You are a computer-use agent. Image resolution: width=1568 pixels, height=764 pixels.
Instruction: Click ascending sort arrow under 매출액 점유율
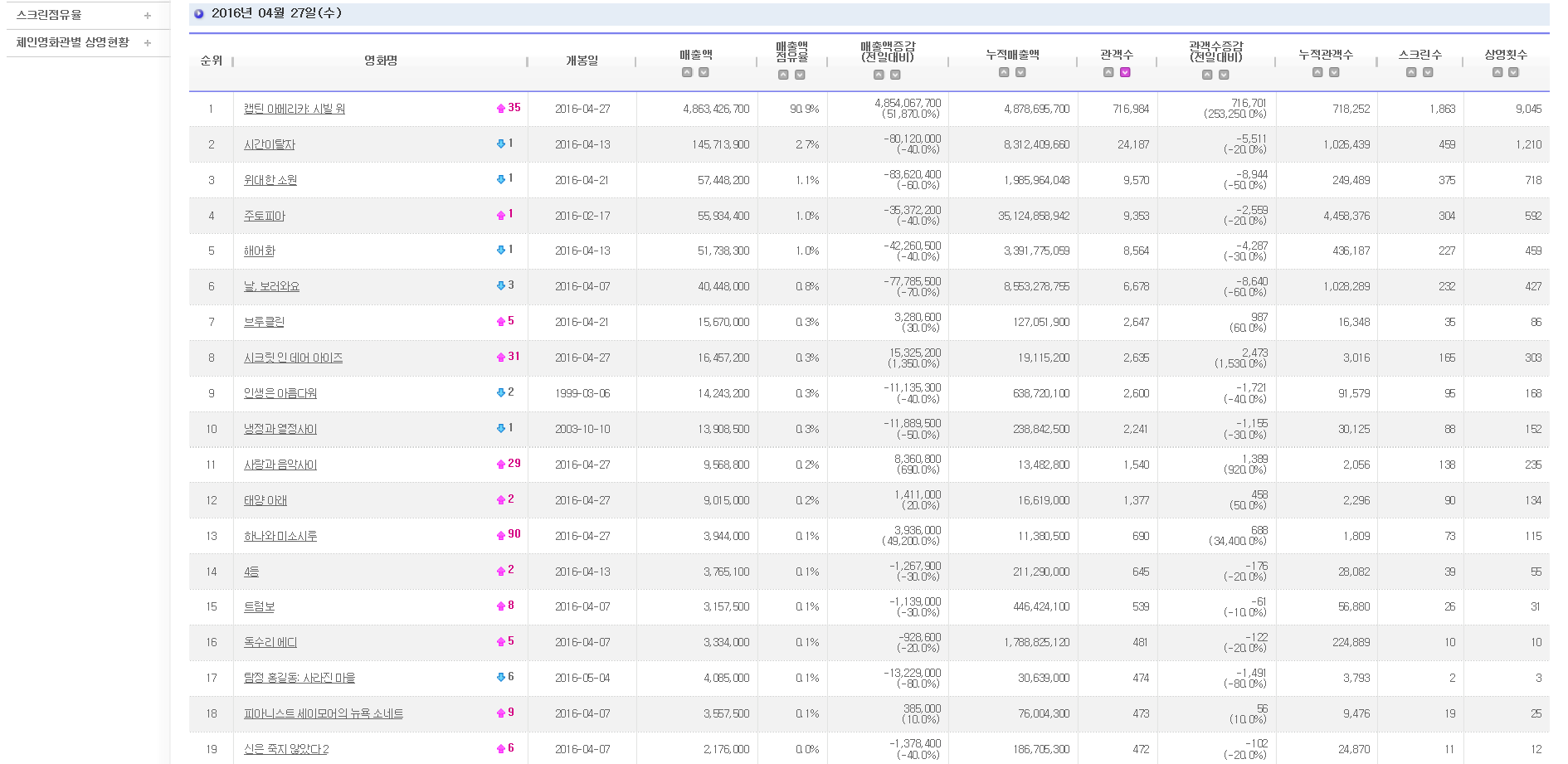coord(783,75)
